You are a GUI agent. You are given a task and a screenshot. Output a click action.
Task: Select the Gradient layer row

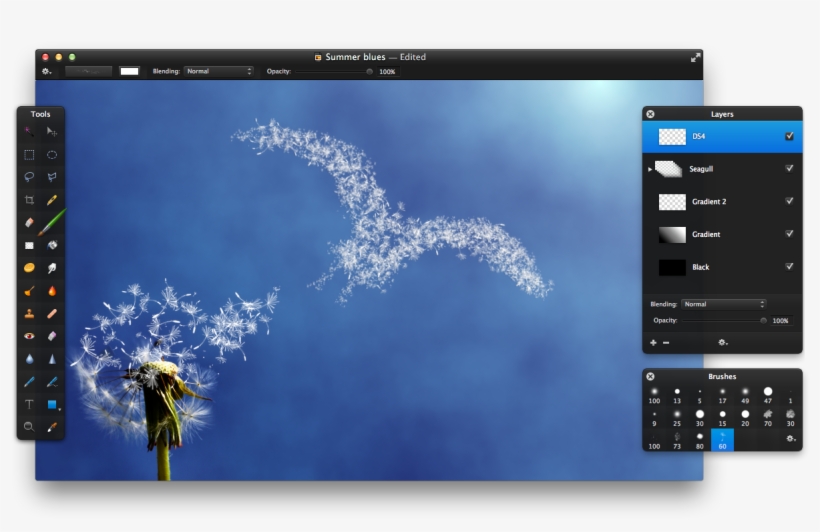point(722,234)
